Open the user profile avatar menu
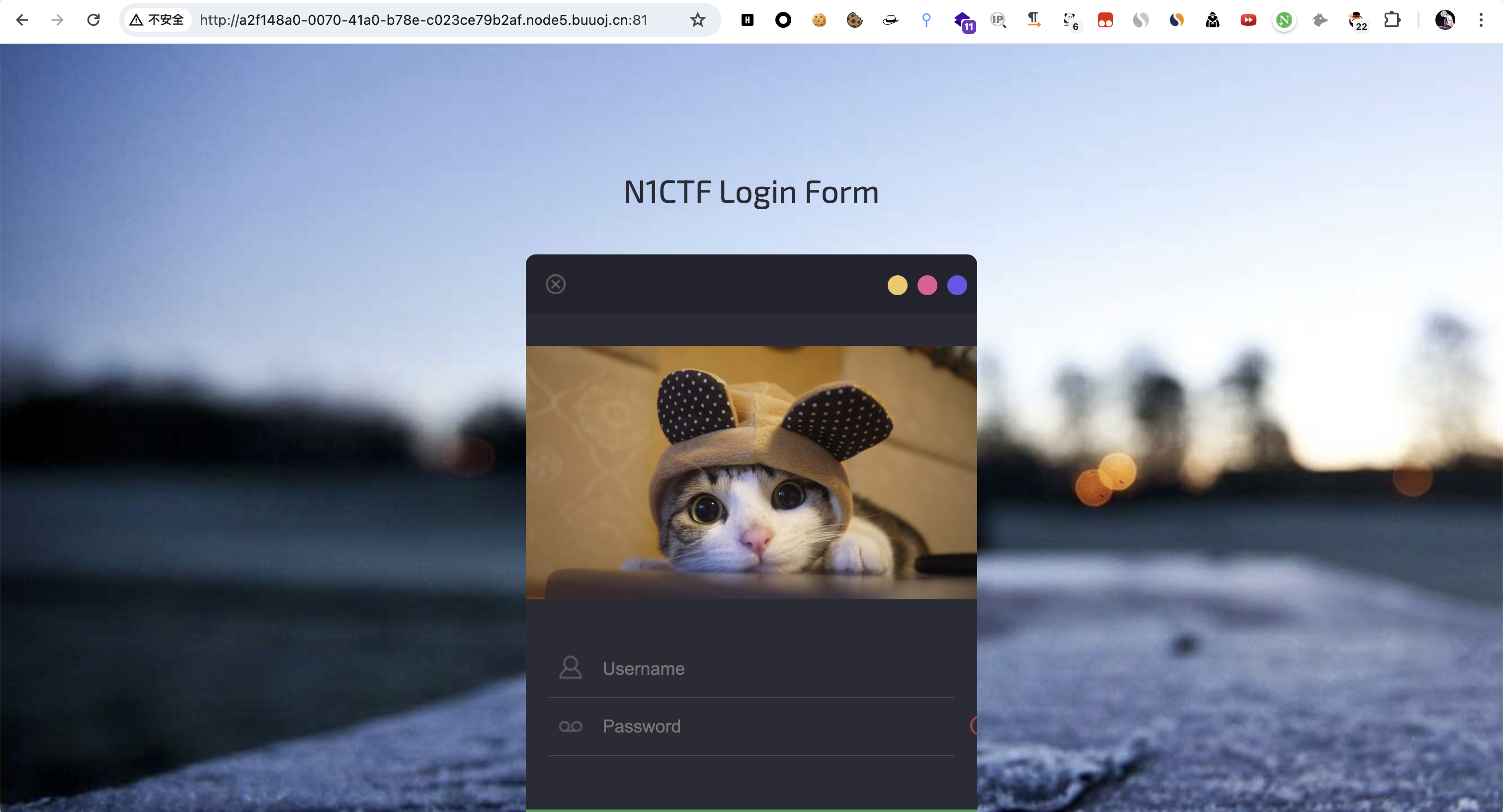 click(1445, 20)
